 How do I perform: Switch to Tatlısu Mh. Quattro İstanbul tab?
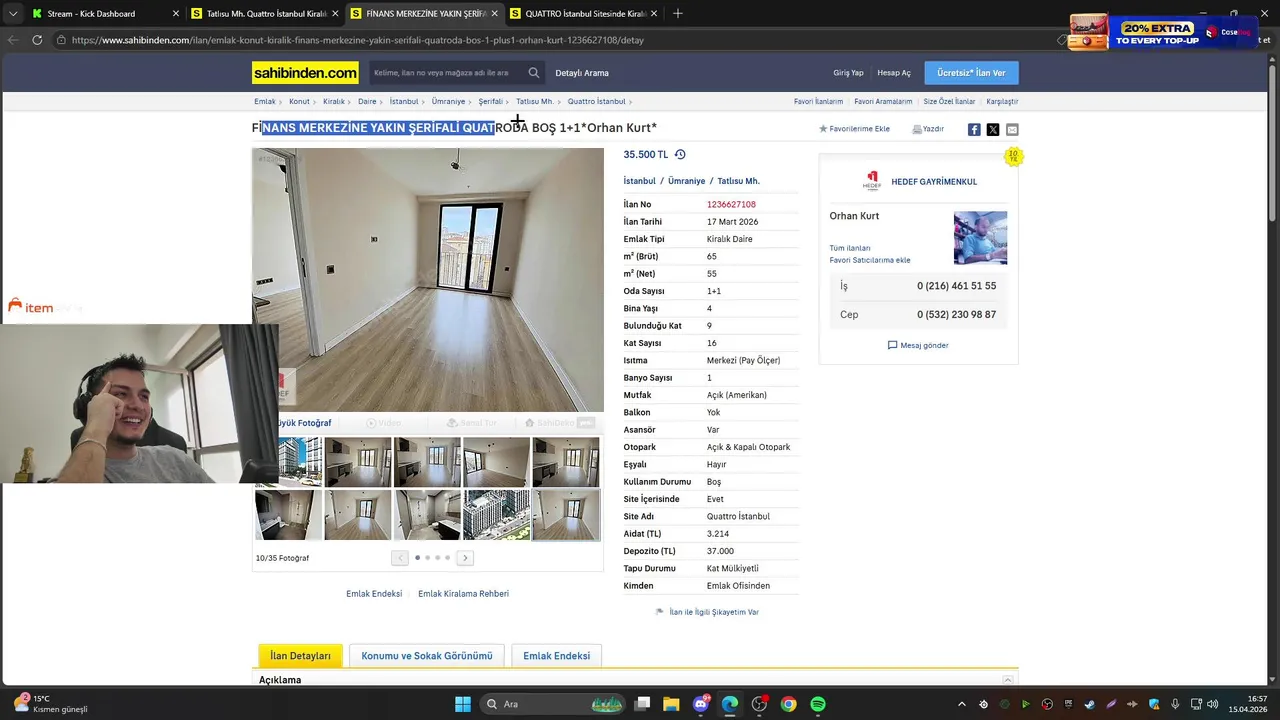pos(265,14)
